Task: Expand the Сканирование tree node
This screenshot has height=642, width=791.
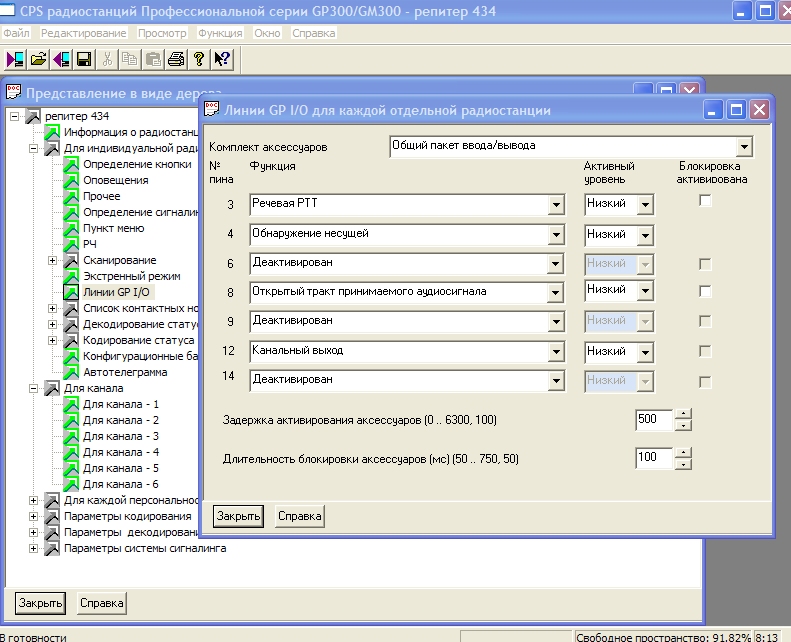Action: [52, 260]
